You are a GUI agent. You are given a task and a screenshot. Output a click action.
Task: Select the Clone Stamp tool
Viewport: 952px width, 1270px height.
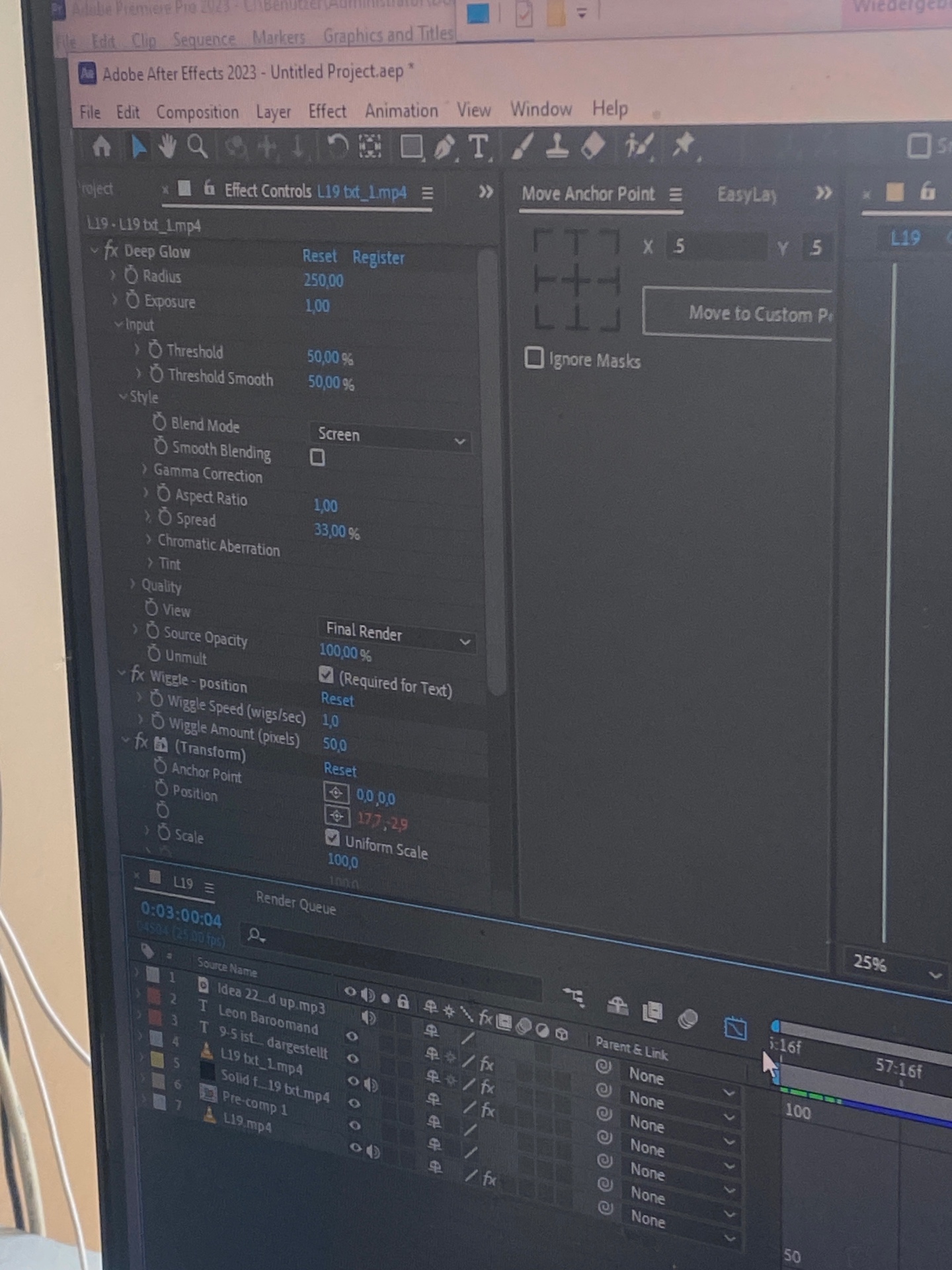pos(557,147)
